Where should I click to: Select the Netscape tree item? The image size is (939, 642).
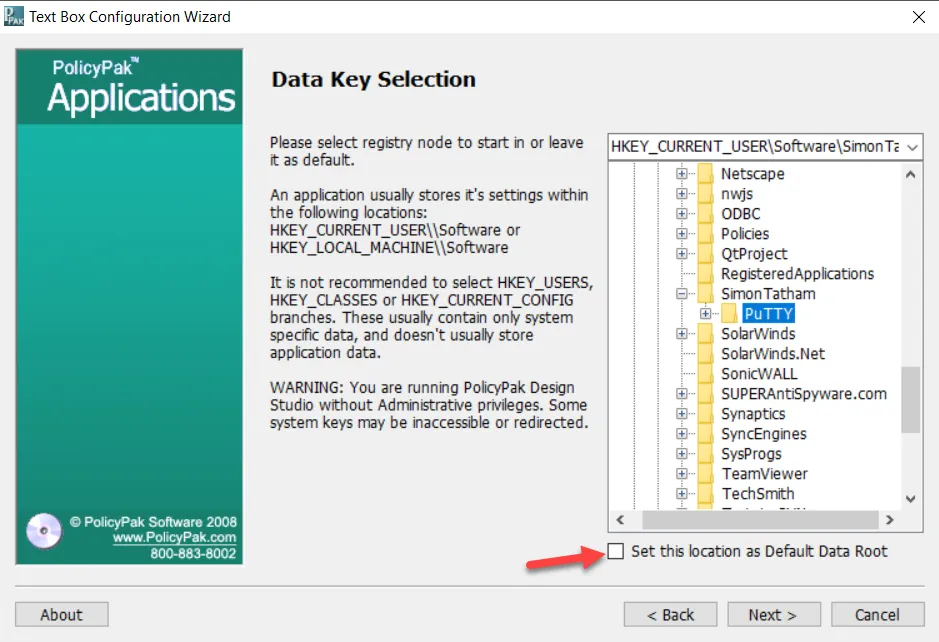(752, 174)
